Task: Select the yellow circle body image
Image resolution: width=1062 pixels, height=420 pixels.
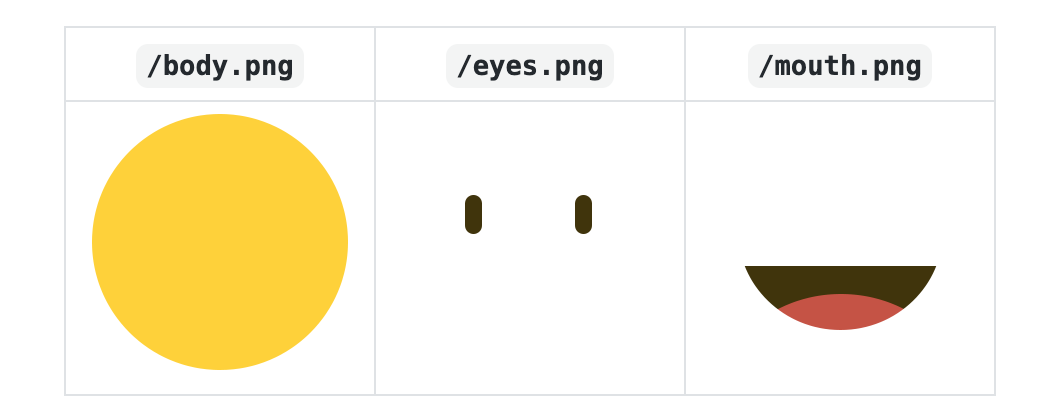Action: pyautogui.click(x=220, y=242)
